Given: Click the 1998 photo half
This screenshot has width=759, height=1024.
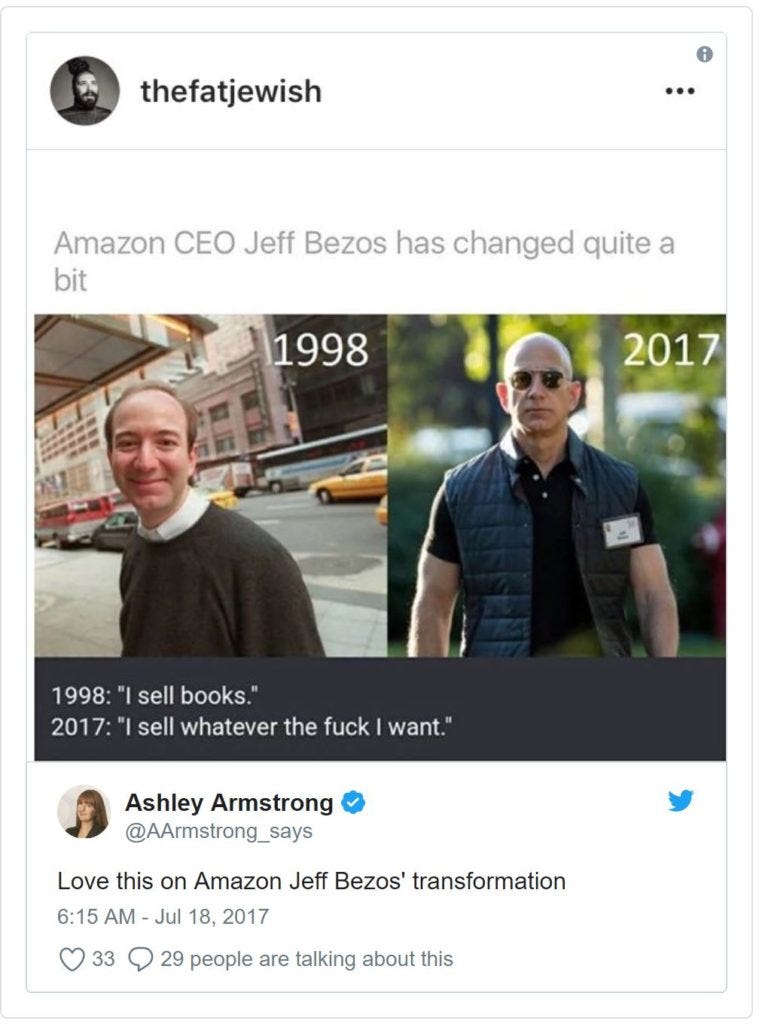Looking at the screenshot, I should pyautogui.click(x=211, y=485).
